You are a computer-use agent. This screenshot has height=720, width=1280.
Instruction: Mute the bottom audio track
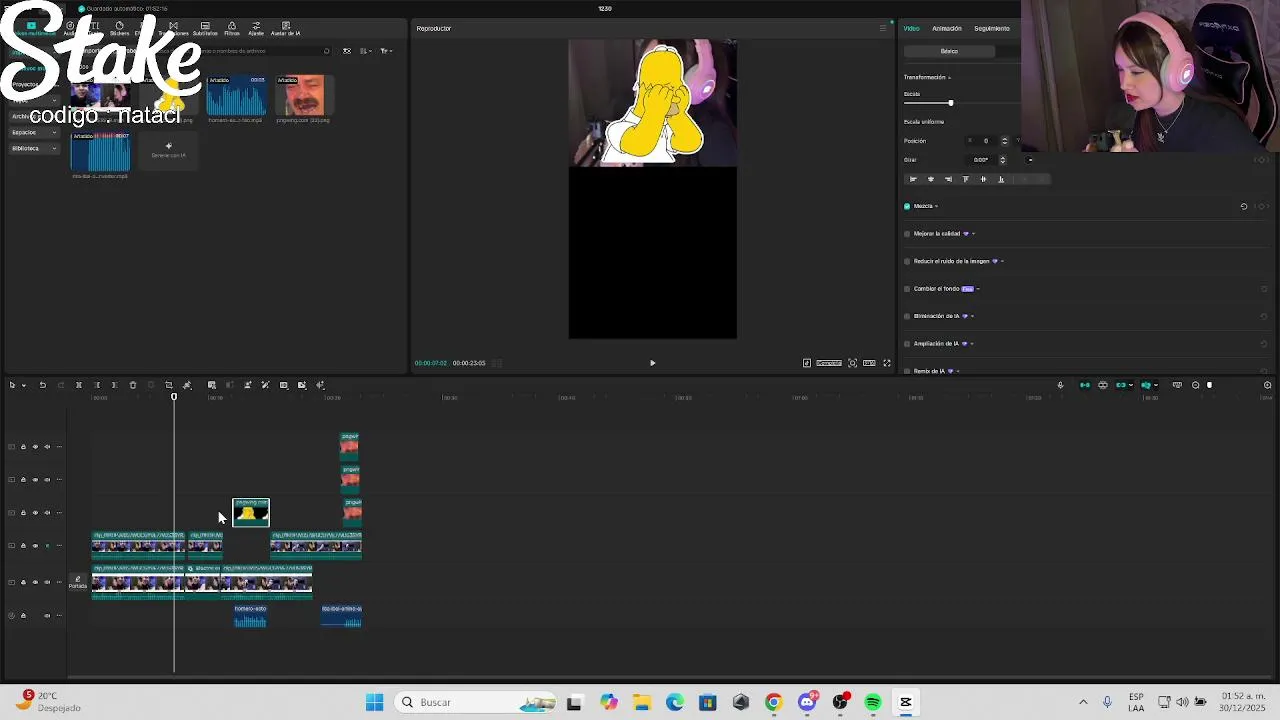[47, 616]
